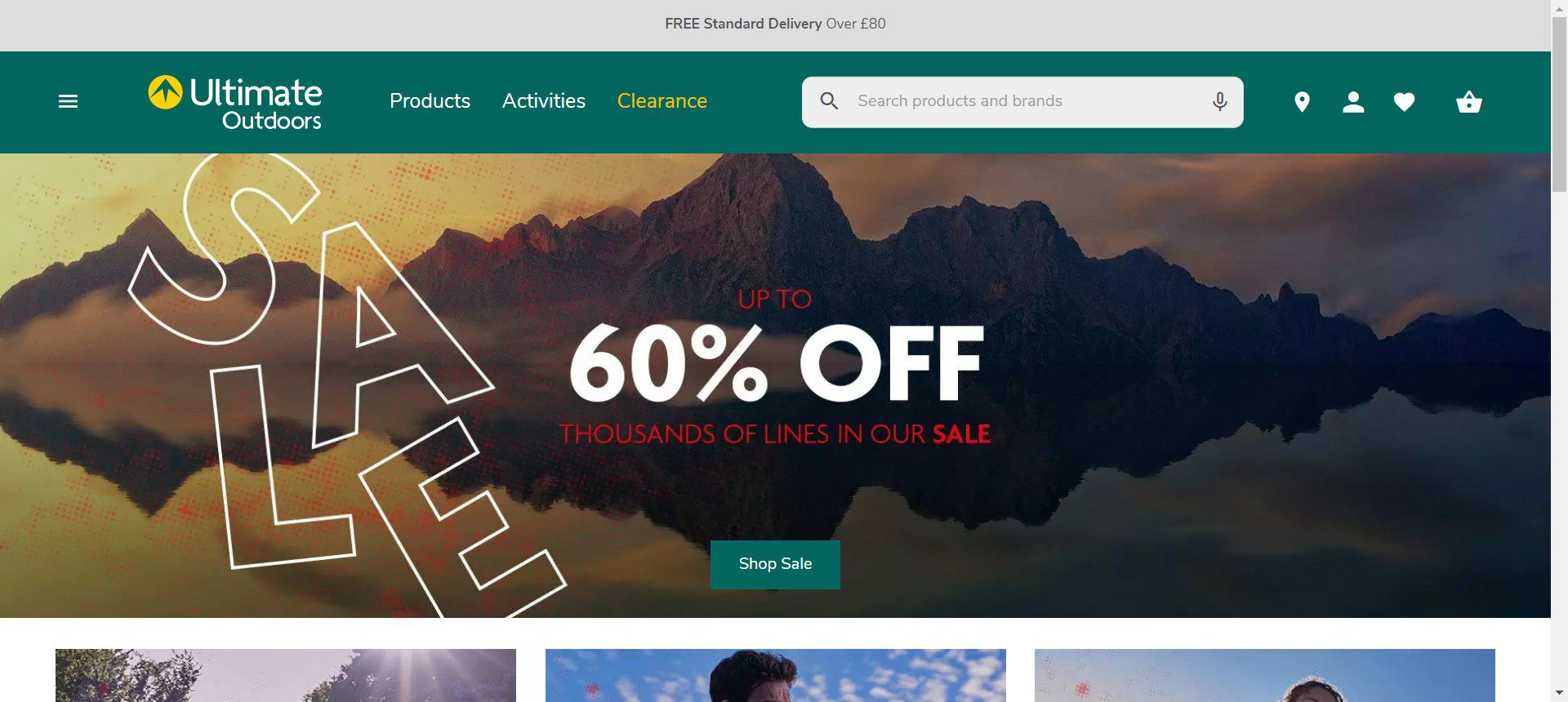The image size is (1568, 702).
Task: Open the store locator pin icon
Action: pyautogui.click(x=1302, y=102)
